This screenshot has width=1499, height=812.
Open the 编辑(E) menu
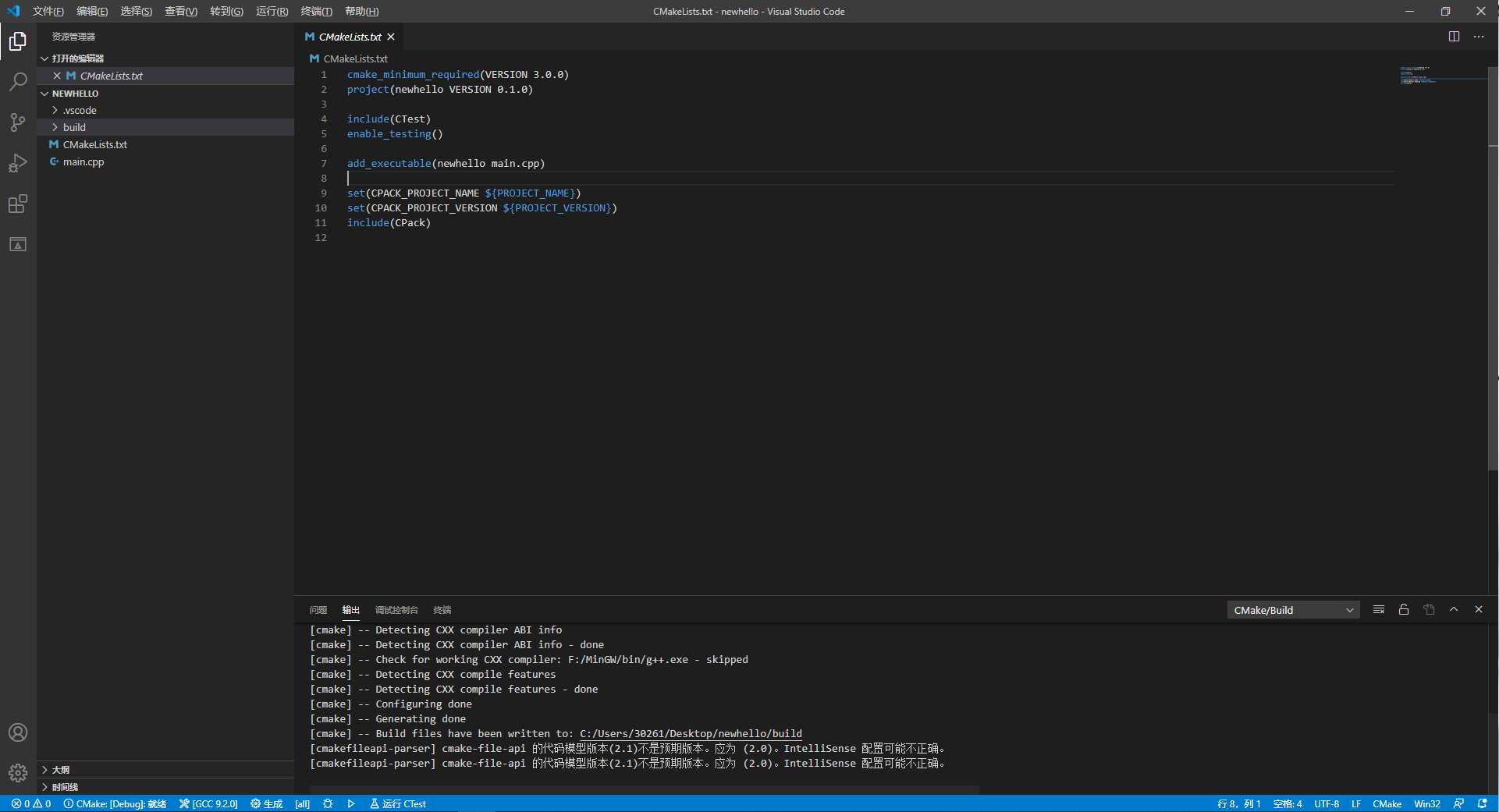point(92,12)
